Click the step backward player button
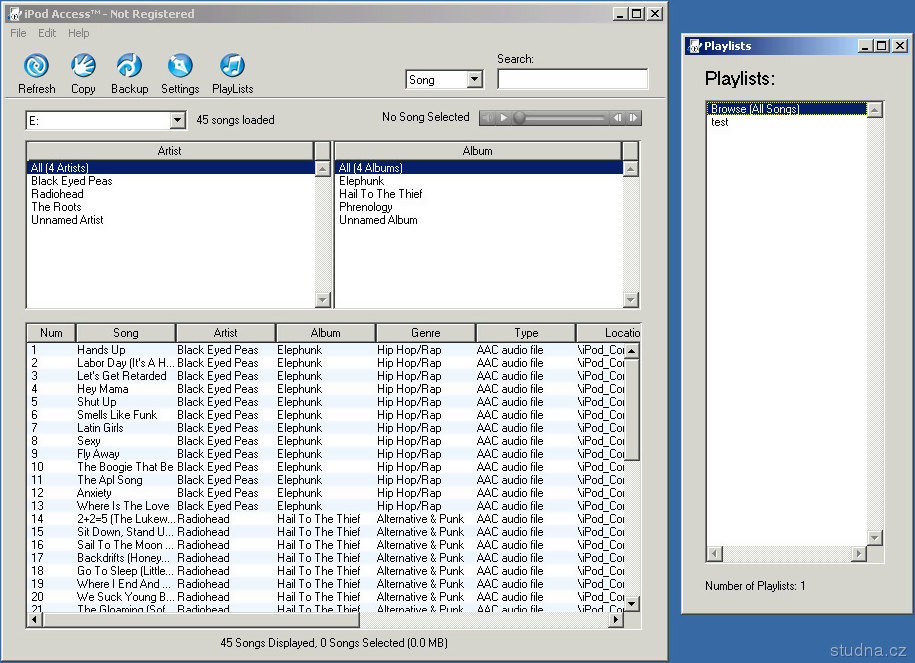 617,118
